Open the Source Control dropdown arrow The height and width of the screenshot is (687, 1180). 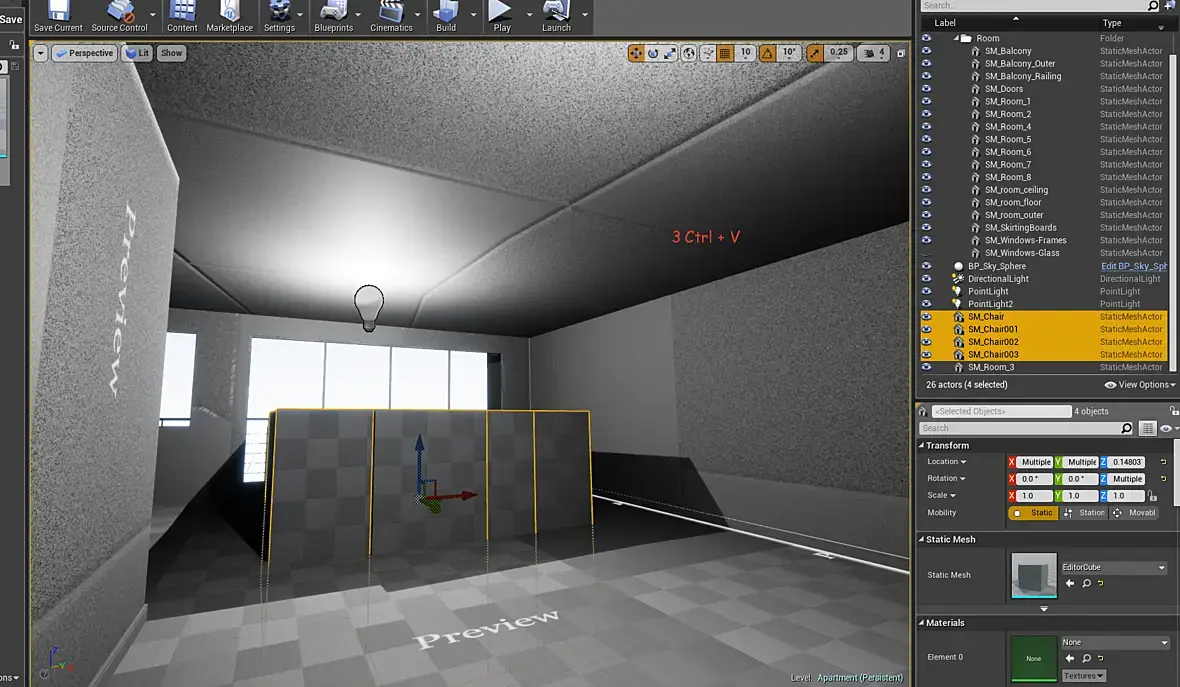point(153,14)
